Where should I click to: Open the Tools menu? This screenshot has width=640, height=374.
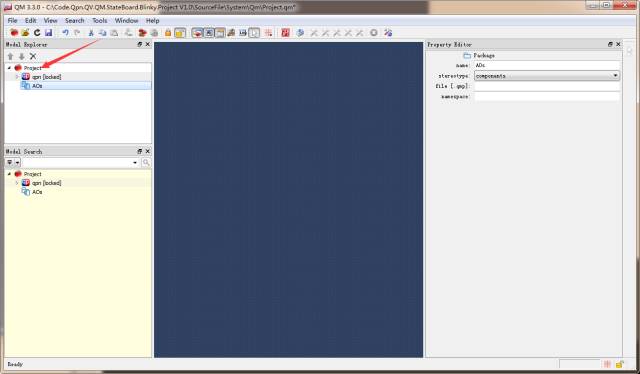pos(100,20)
